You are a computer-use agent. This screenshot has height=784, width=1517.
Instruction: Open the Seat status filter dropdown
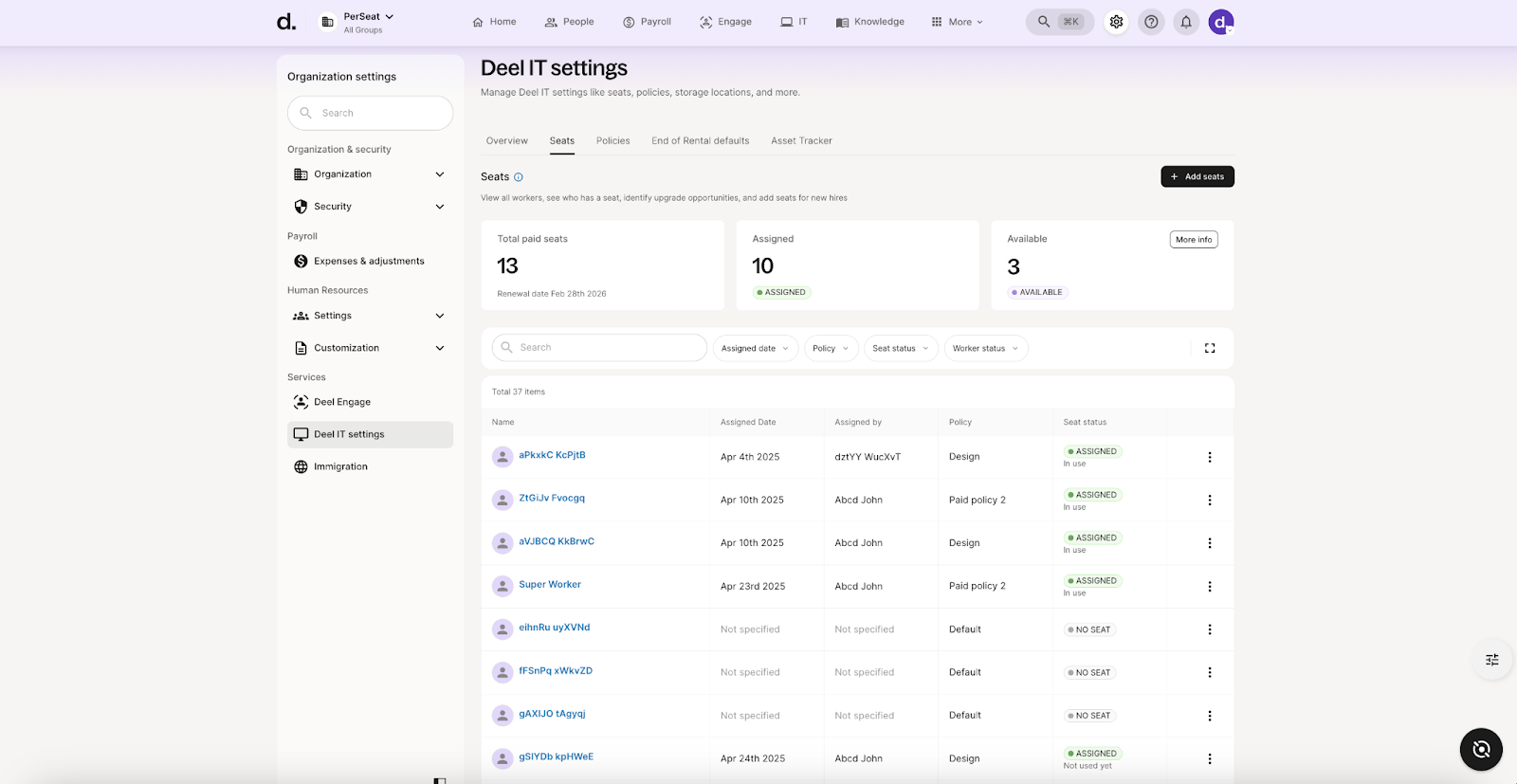pyautogui.click(x=902, y=348)
